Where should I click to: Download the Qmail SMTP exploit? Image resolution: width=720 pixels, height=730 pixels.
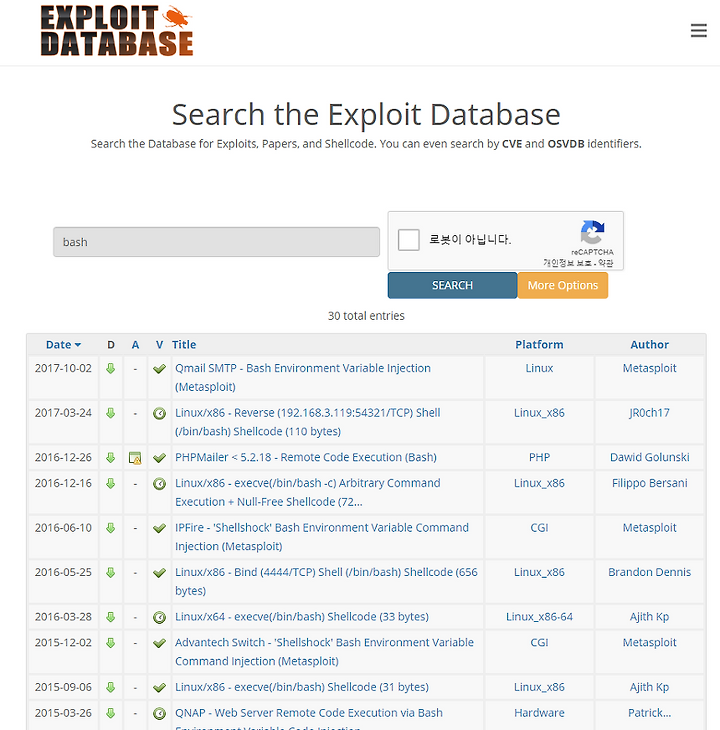tap(110, 369)
